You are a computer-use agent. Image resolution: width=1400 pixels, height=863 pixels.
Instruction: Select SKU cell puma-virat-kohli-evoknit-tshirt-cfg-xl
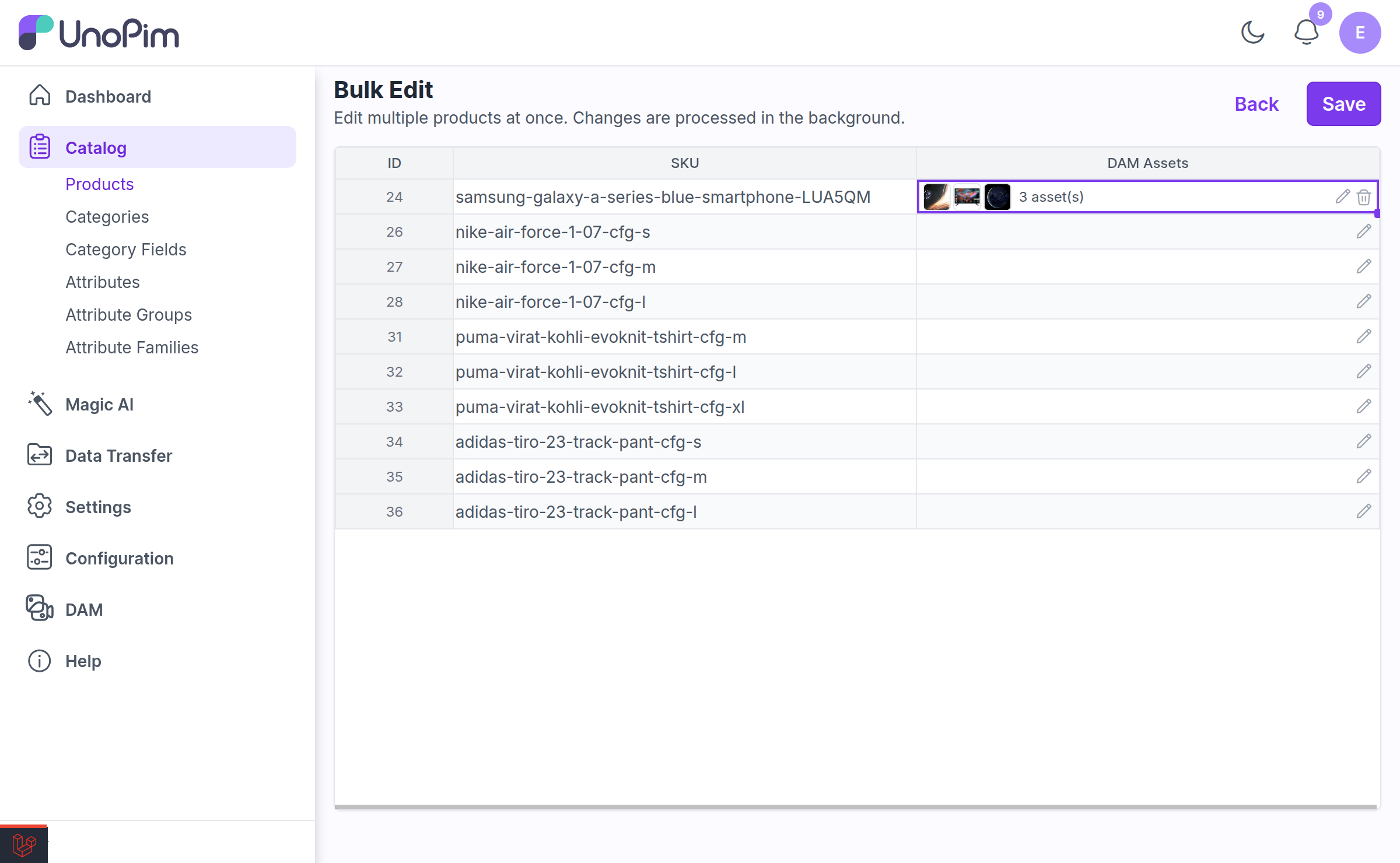[x=685, y=406]
